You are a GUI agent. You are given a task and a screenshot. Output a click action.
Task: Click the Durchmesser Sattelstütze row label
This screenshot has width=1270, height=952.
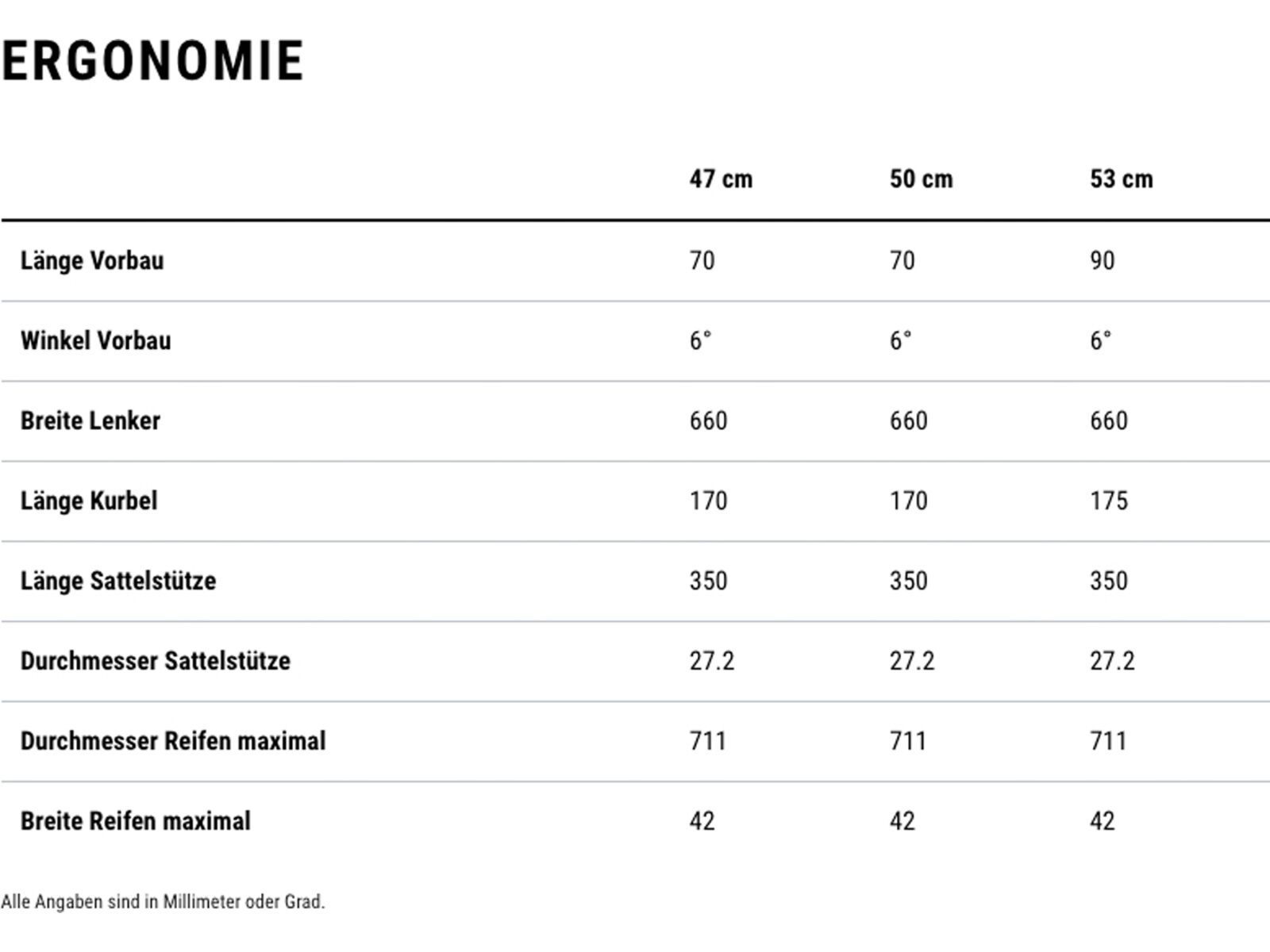pyautogui.click(x=156, y=662)
